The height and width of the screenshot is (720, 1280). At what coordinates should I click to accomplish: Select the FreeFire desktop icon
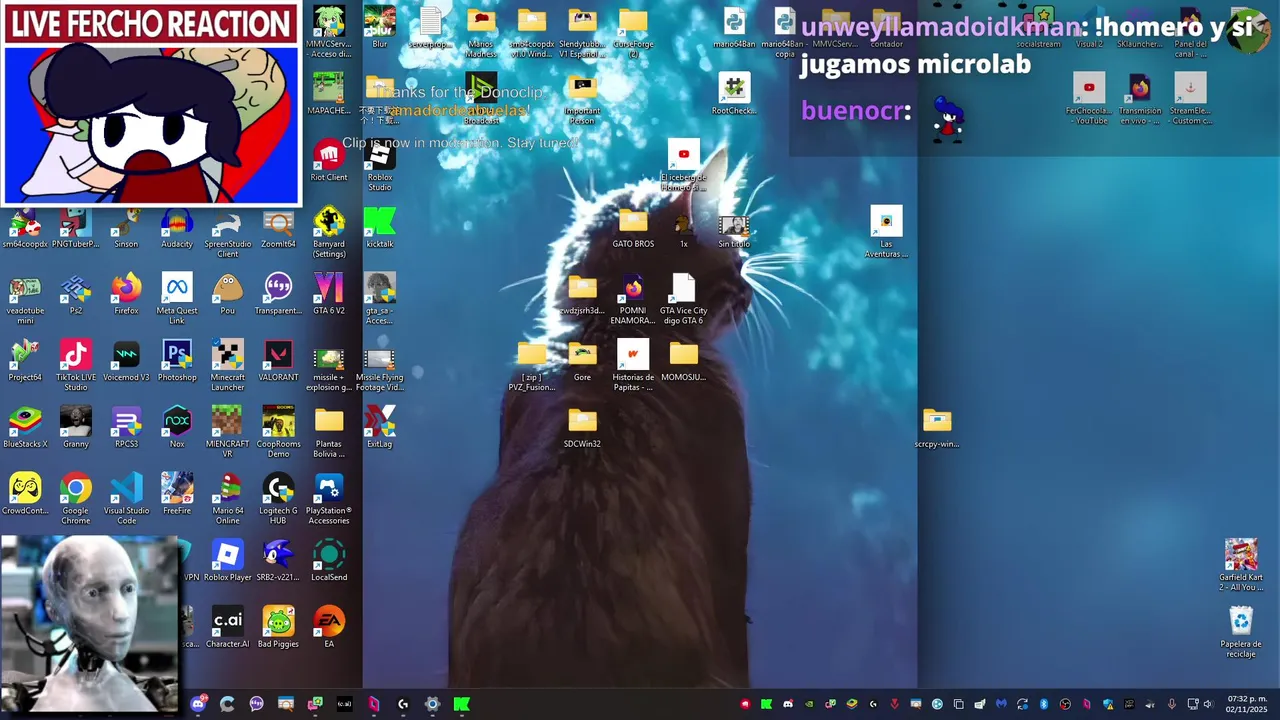(x=177, y=495)
